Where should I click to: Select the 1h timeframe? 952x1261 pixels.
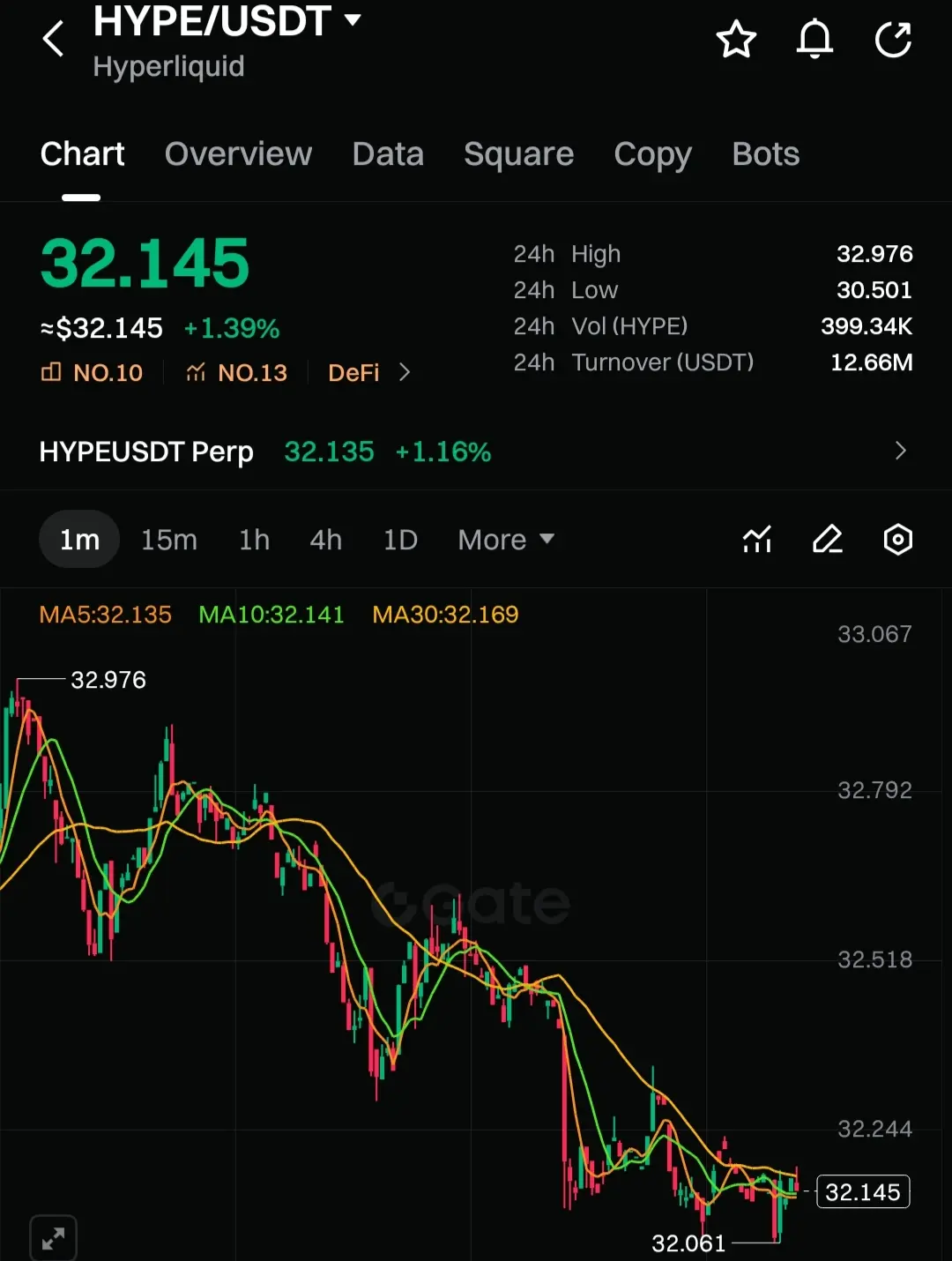point(254,540)
